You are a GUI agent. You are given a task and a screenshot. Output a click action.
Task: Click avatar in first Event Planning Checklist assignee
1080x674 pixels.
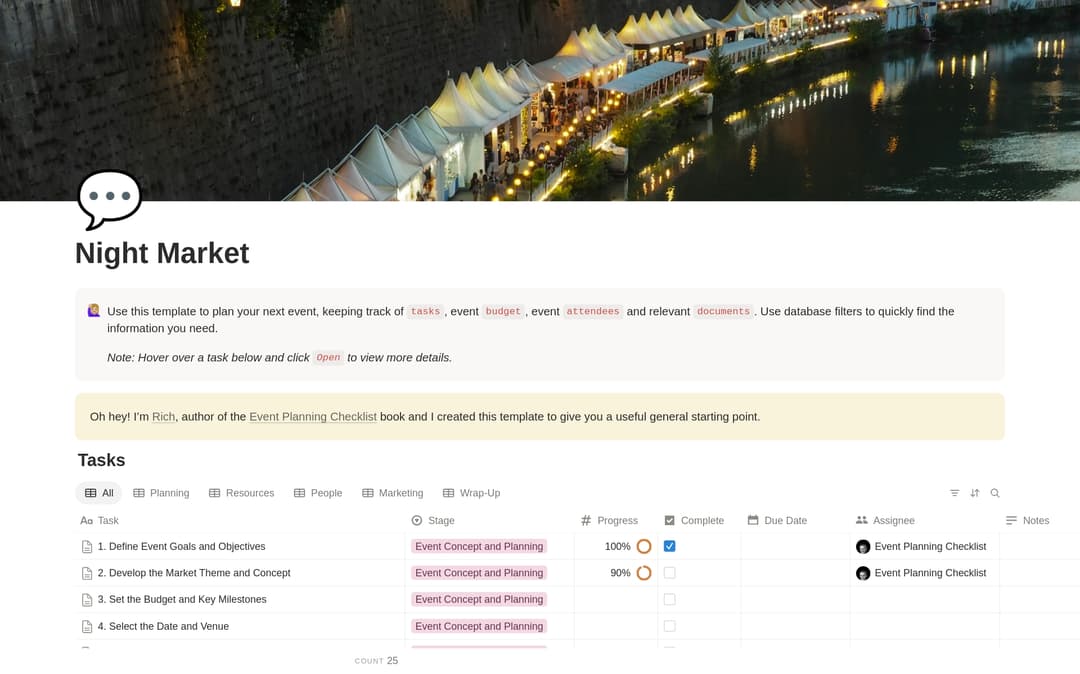pyautogui.click(x=863, y=547)
